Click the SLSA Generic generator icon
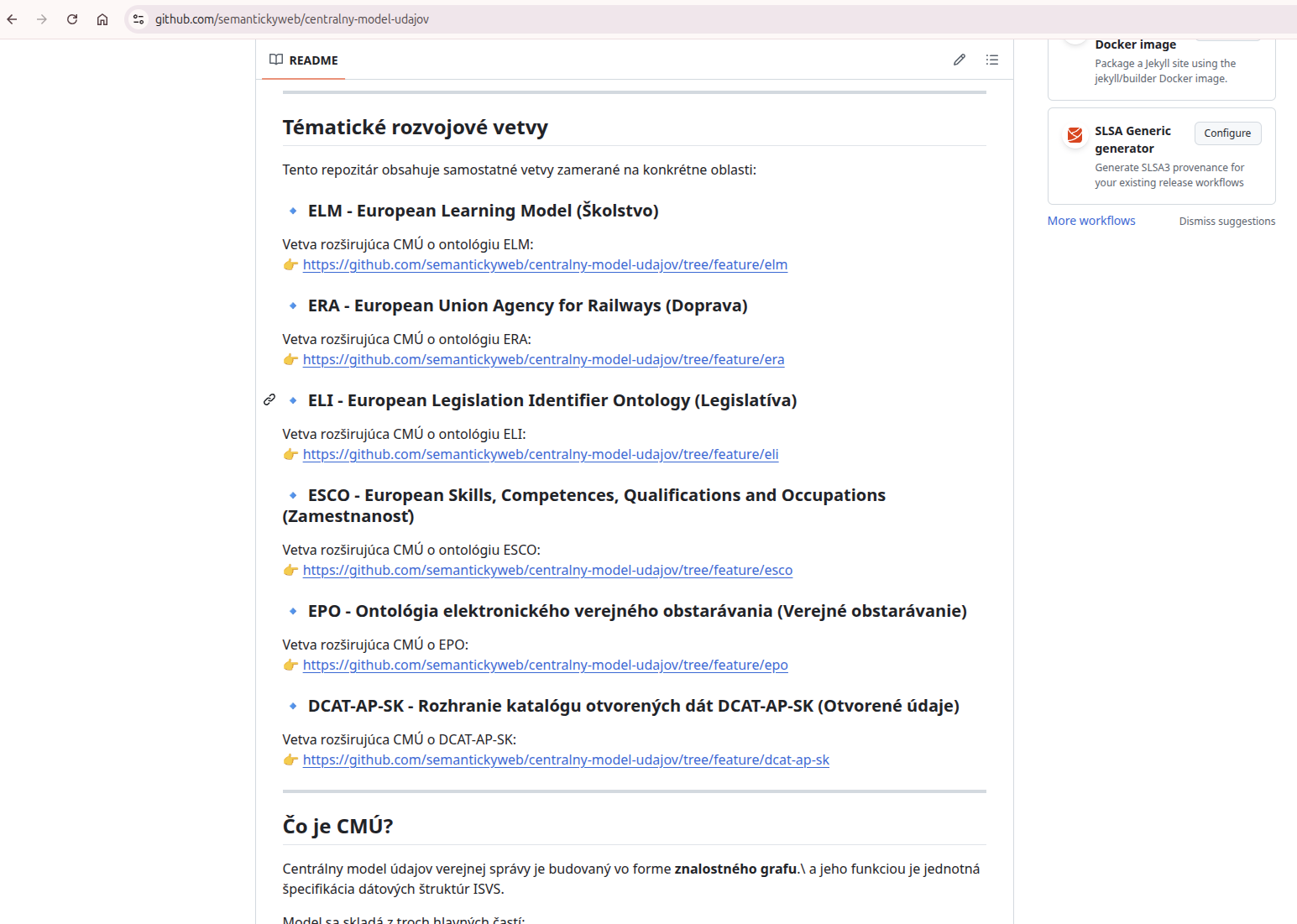Screen dimensions: 1297x924 [1075, 135]
